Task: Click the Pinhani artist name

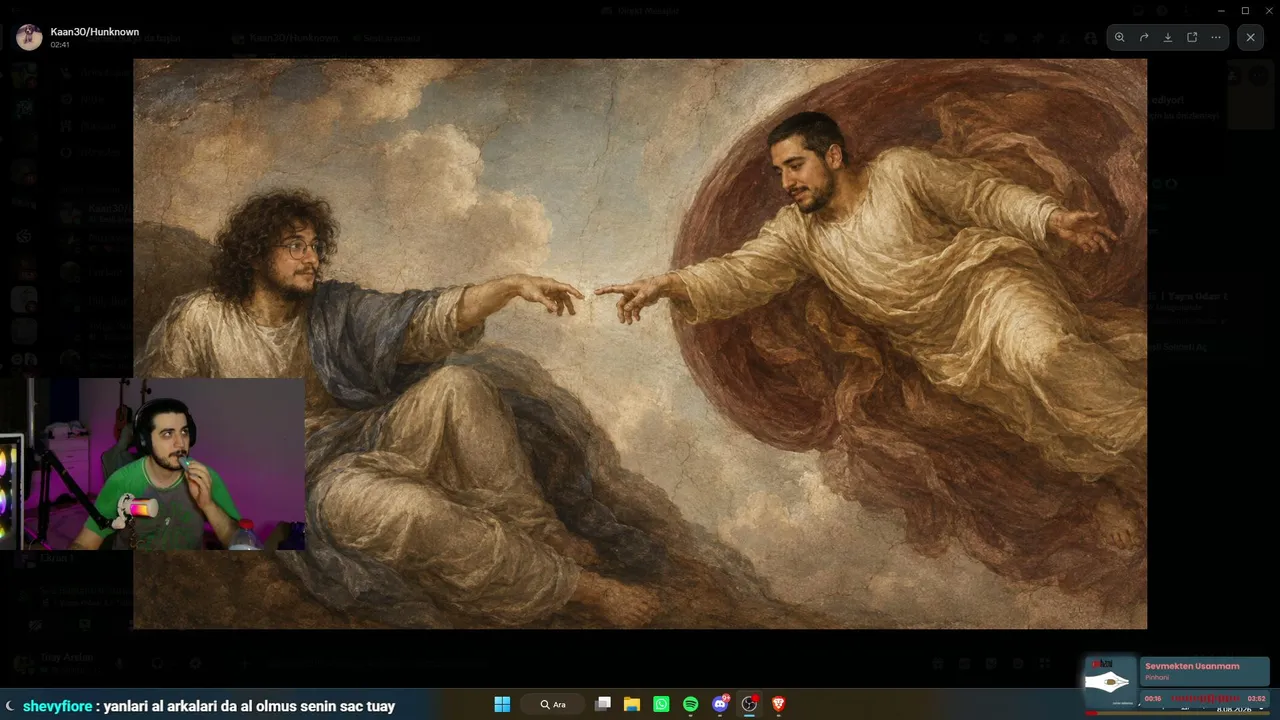Action: point(1157,678)
